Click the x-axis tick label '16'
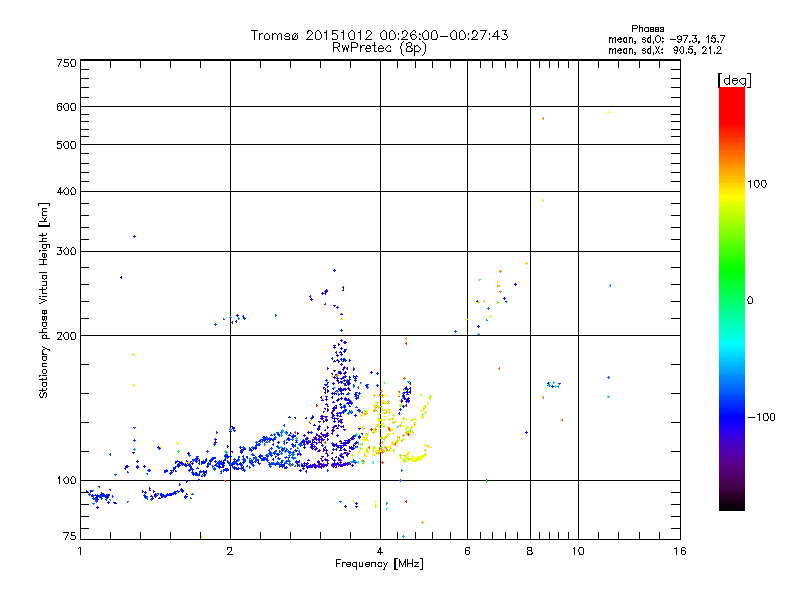The width and height of the screenshot is (800, 600). point(680,551)
